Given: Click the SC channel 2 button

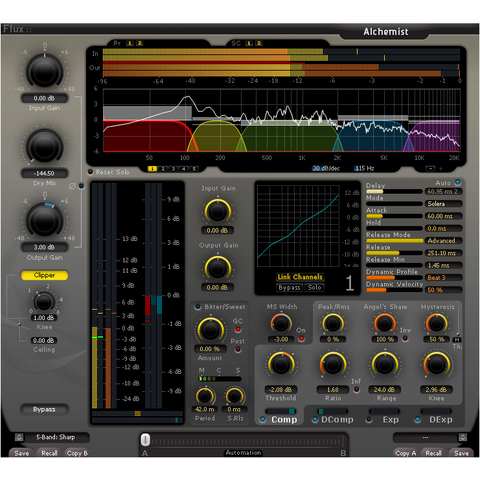Looking at the screenshot, I should point(259,43).
